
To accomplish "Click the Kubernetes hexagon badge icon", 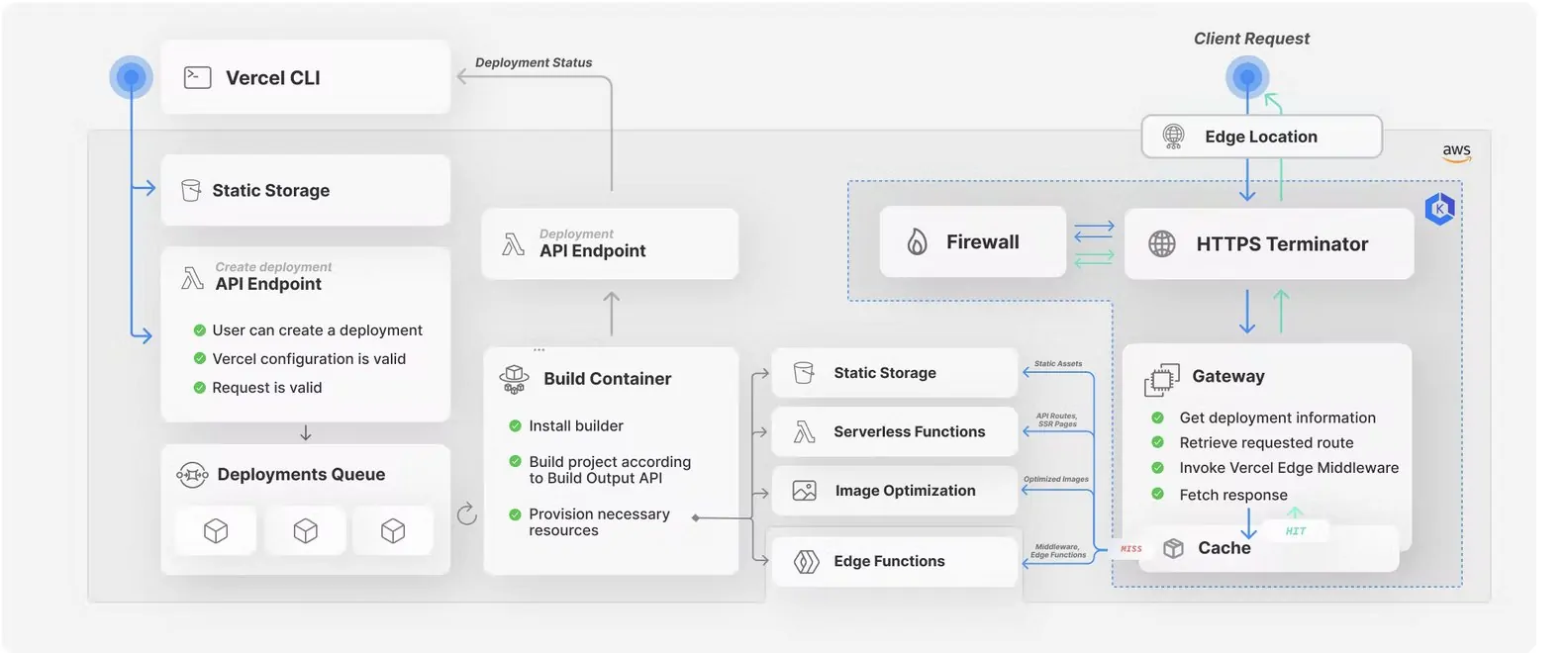I will coord(1439,209).
